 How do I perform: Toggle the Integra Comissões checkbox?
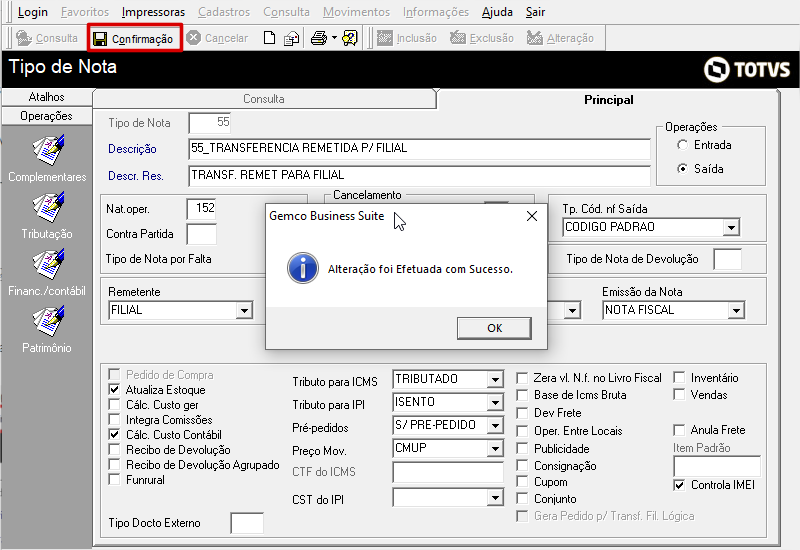(114, 420)
